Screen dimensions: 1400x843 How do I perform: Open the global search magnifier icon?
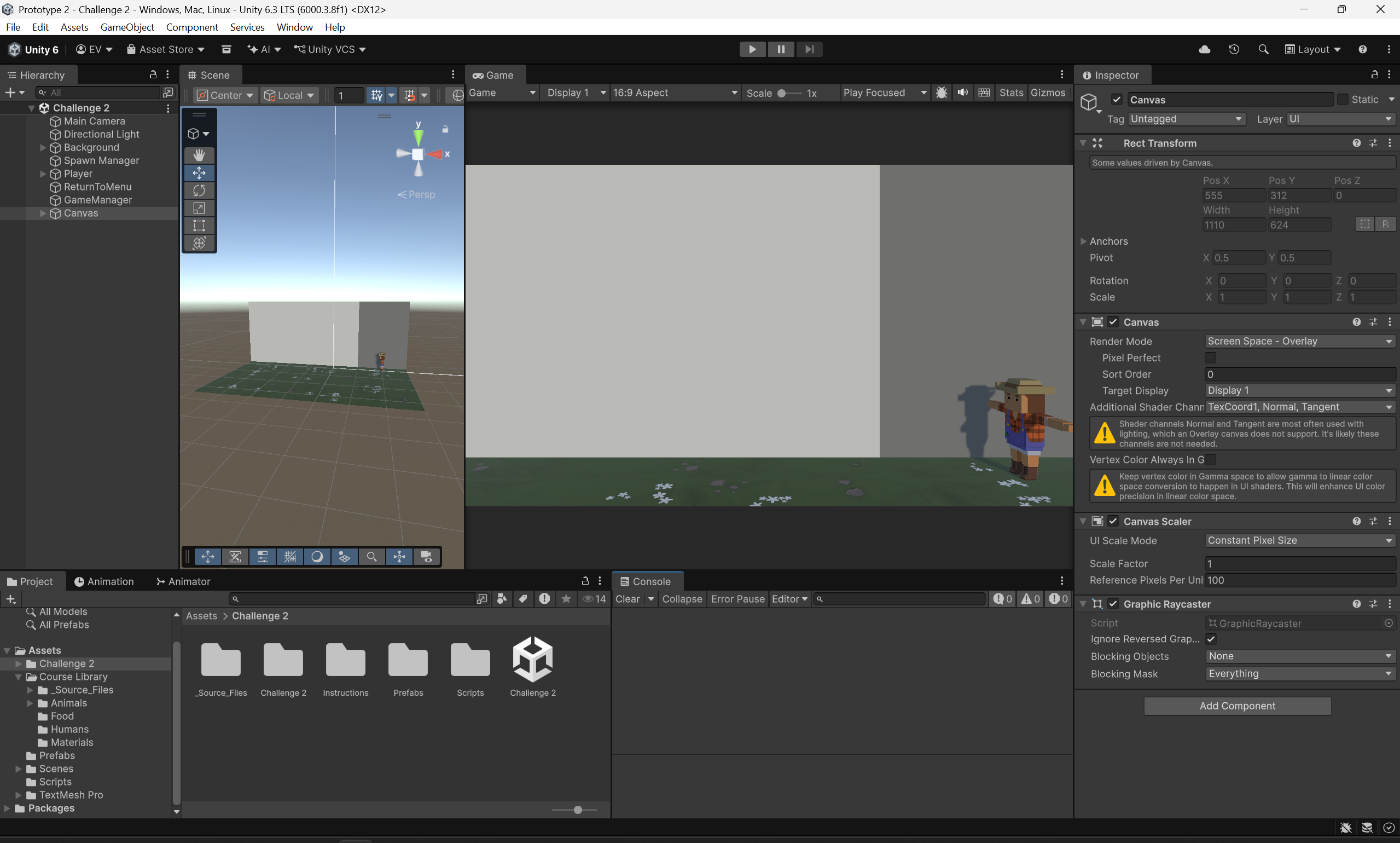pyautogui.click(x=1263, y=49)
